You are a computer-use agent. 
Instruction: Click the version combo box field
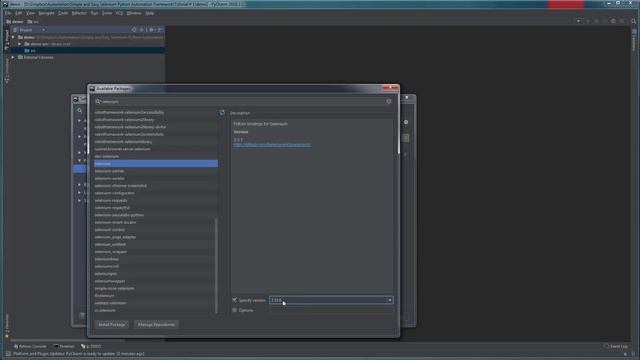pos(331,300)
